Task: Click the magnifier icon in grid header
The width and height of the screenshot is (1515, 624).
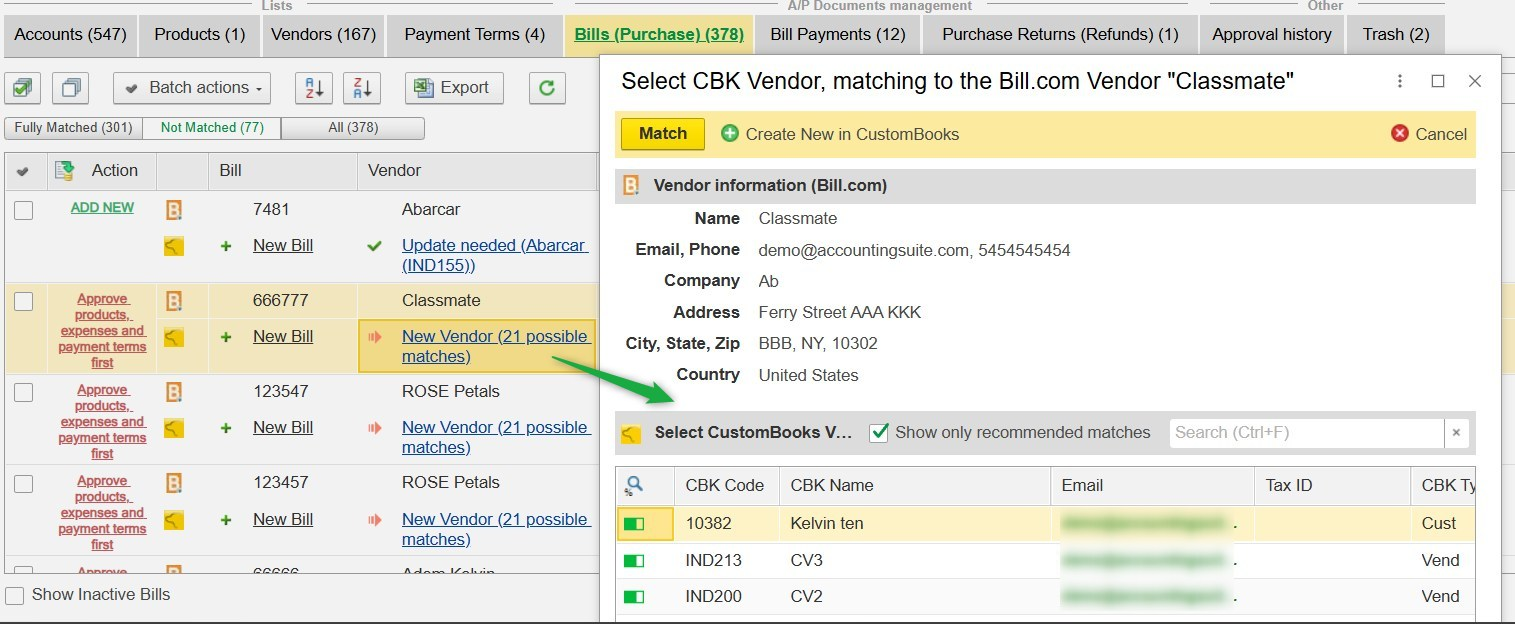Action: 634,486
